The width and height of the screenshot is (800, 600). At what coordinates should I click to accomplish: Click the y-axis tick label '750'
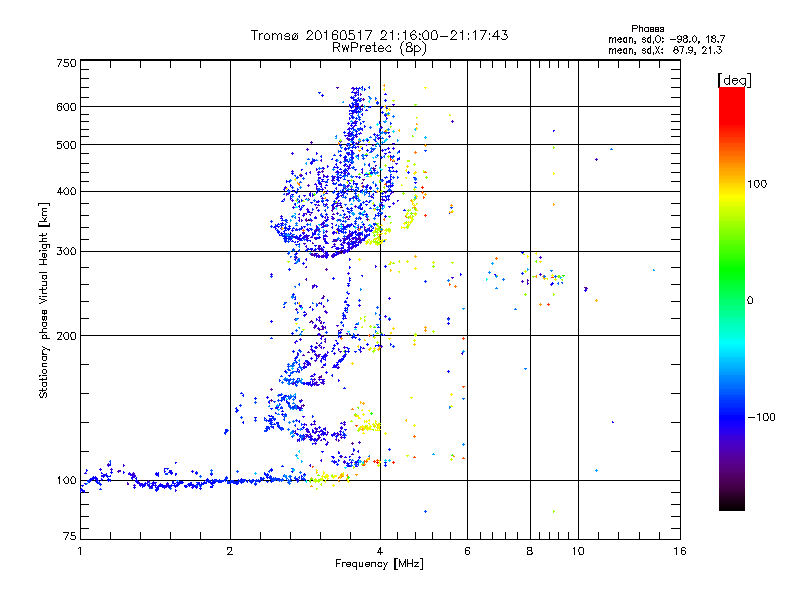pyautogui.click(x=66, y=63)
